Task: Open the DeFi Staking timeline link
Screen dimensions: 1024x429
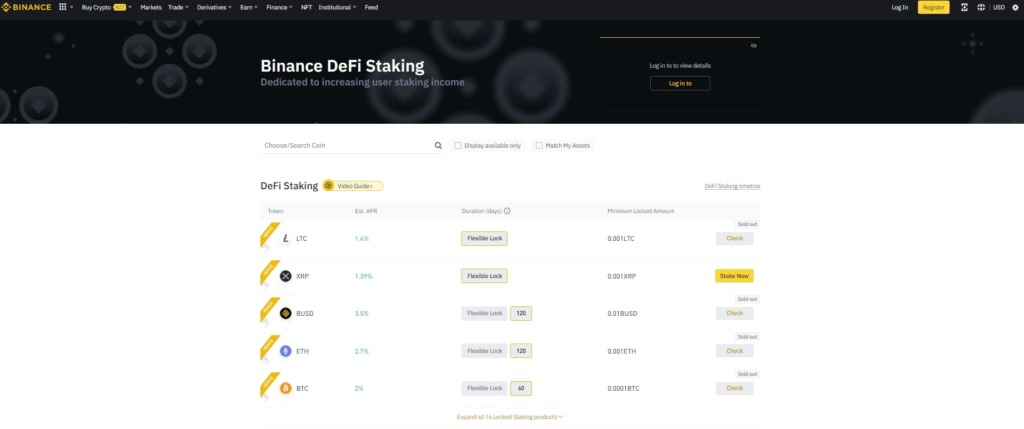Action: (739, 186)
